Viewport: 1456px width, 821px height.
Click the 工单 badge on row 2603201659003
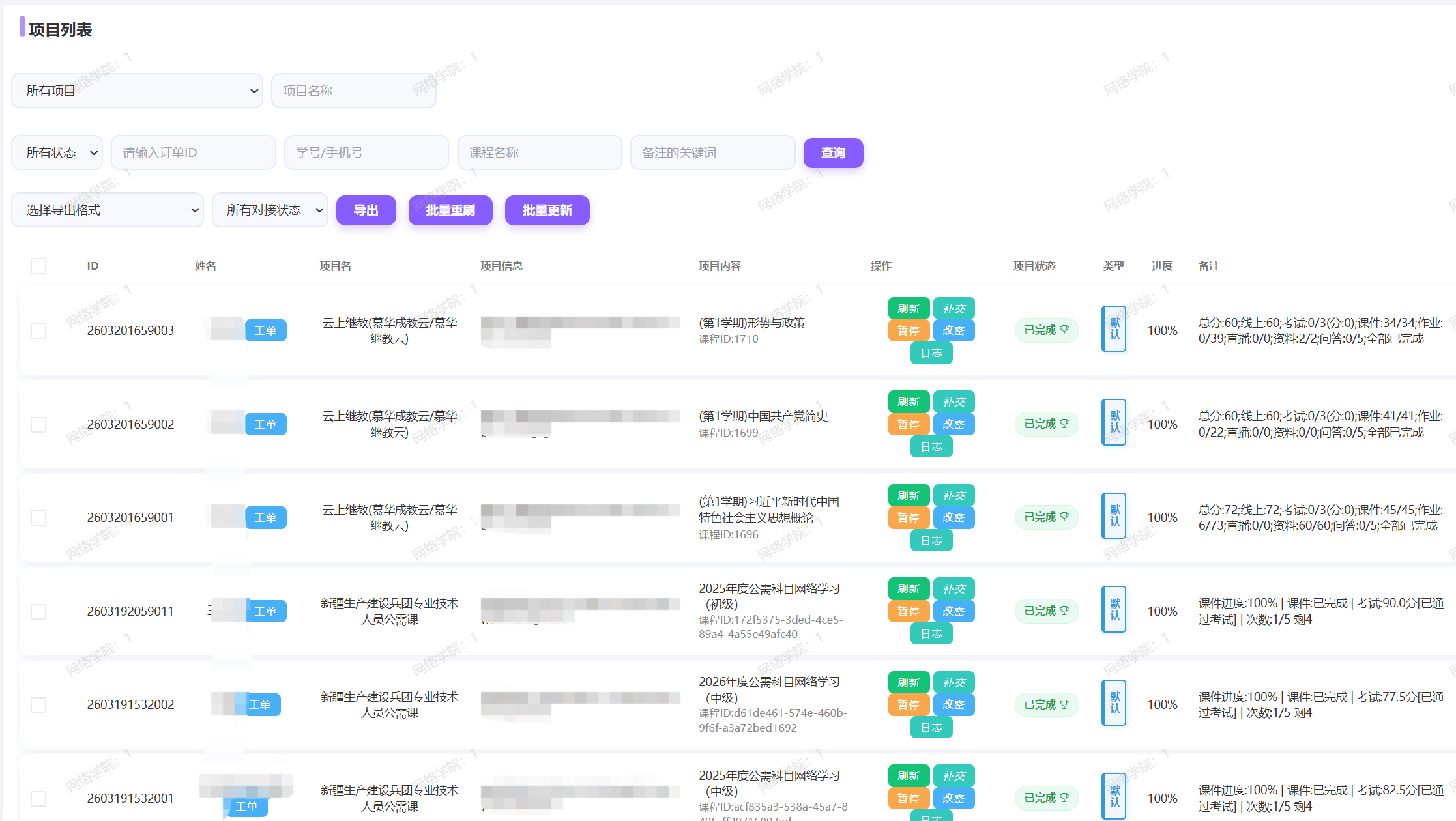[266, 330]
